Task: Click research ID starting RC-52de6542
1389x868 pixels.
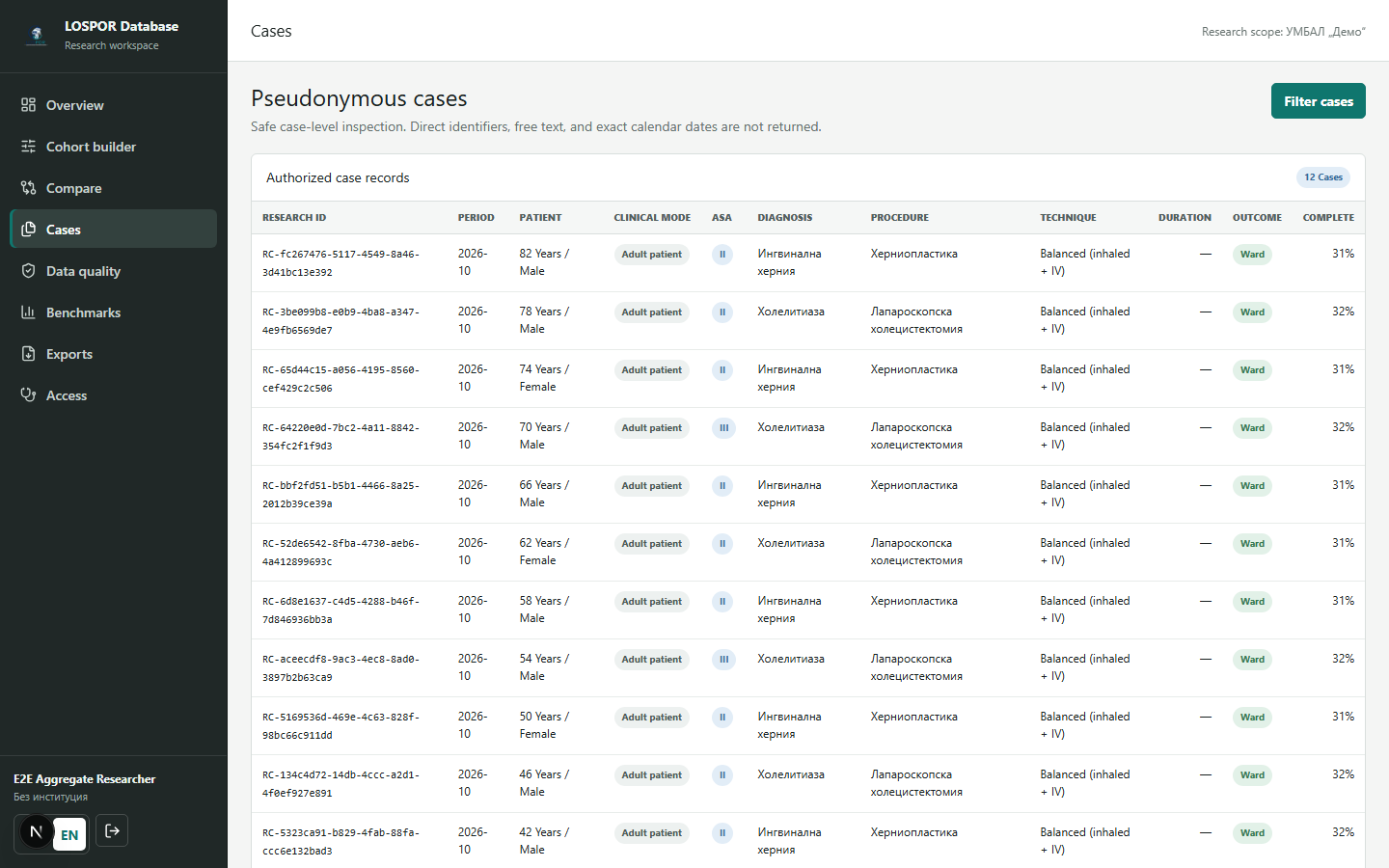Action: coord(340,553)
